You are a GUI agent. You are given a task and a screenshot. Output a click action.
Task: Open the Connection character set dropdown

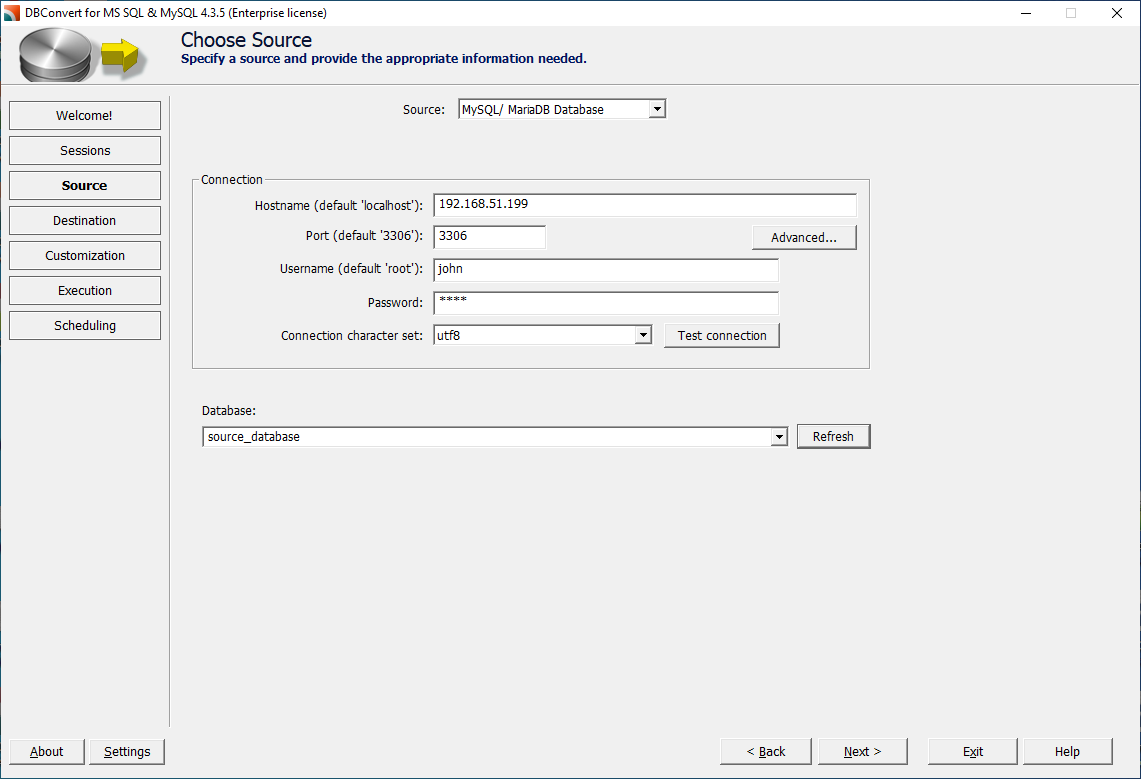644,335
